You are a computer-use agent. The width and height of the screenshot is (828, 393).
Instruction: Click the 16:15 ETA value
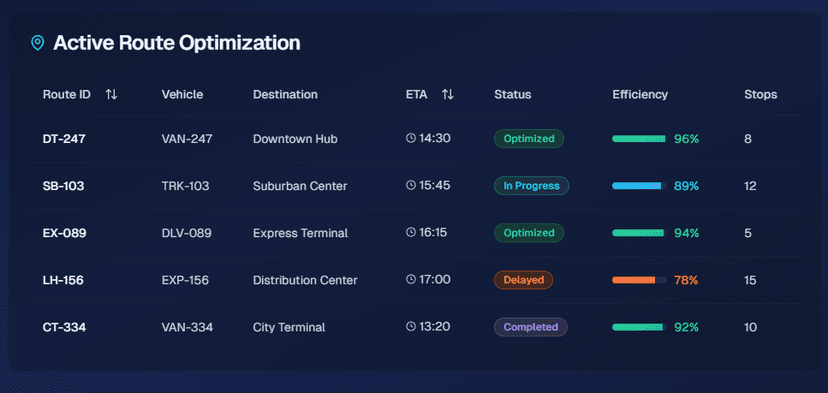pyautogui.click(x=434, y=232)
